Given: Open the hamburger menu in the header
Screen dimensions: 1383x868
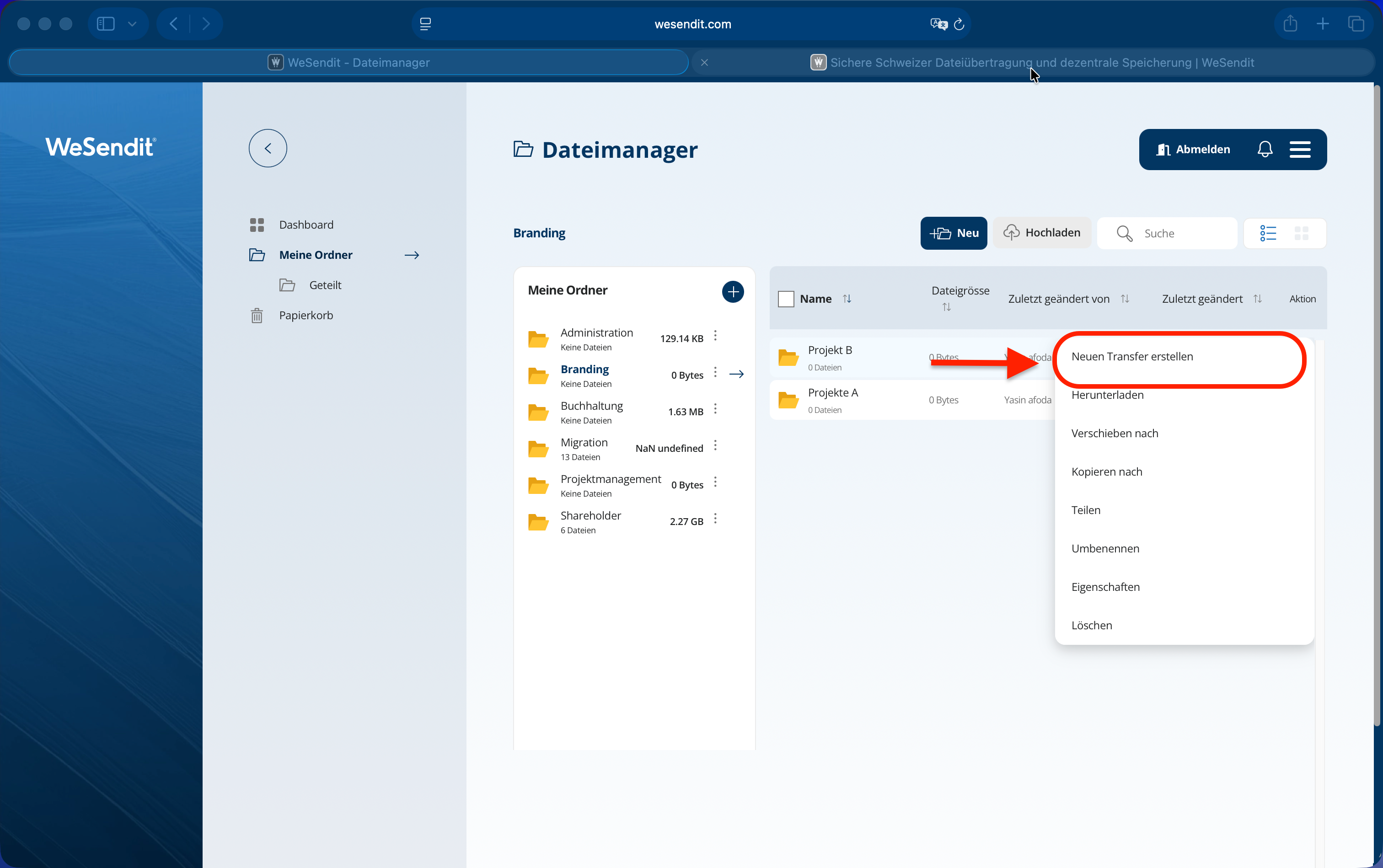Looking at the screenshot, I should (x=1300, y=149).
